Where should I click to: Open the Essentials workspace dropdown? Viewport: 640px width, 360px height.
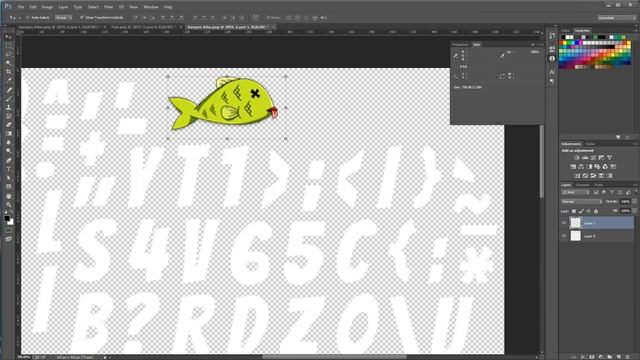[617, 18]
